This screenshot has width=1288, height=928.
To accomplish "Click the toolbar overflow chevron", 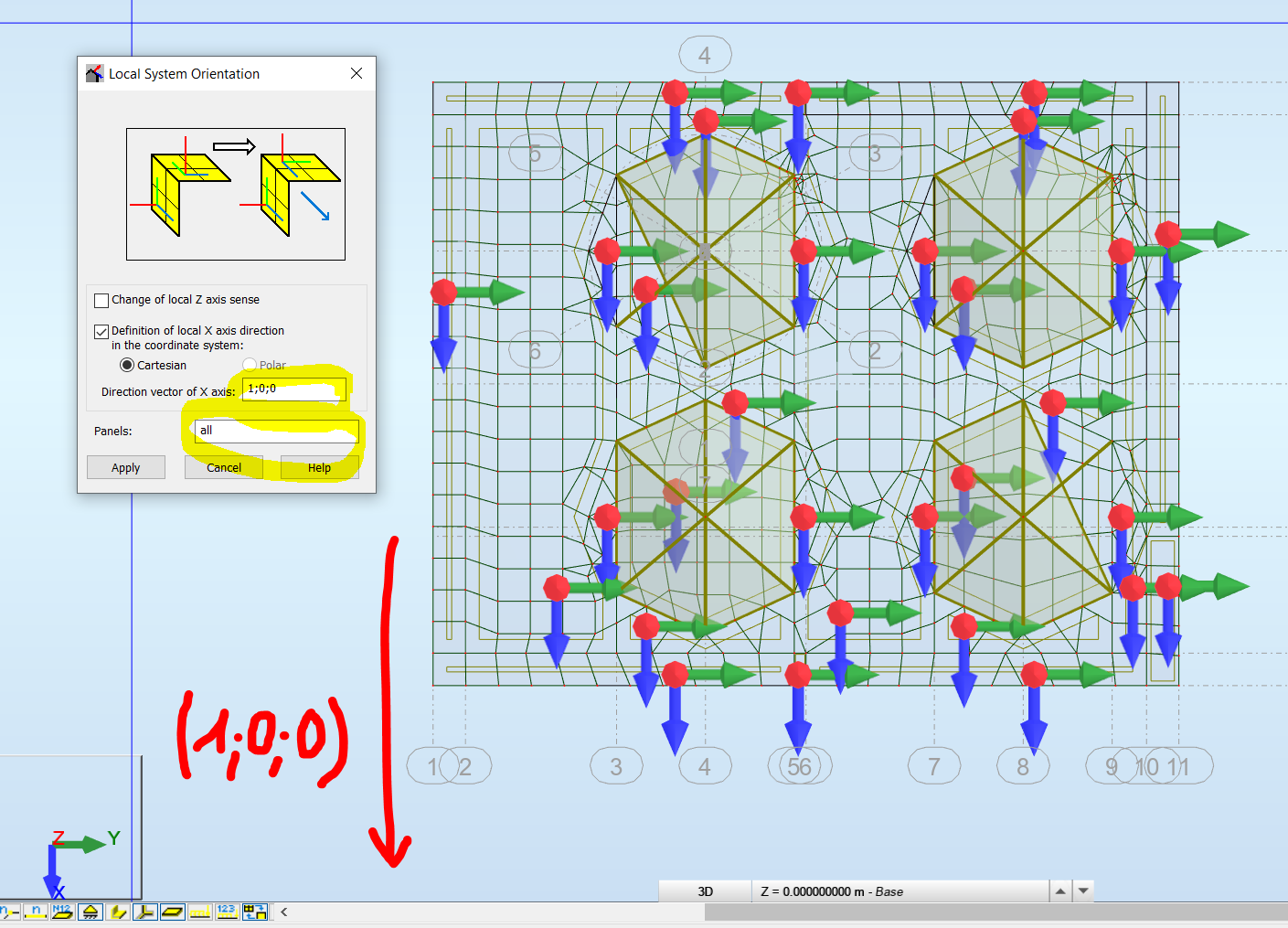I will click(x=283, y=912).
